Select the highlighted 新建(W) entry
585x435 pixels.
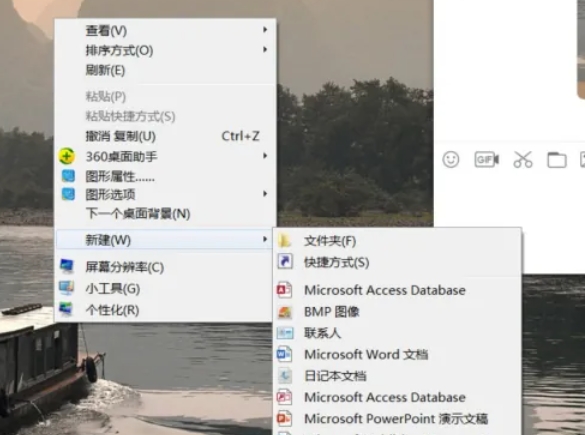(165, 240)
